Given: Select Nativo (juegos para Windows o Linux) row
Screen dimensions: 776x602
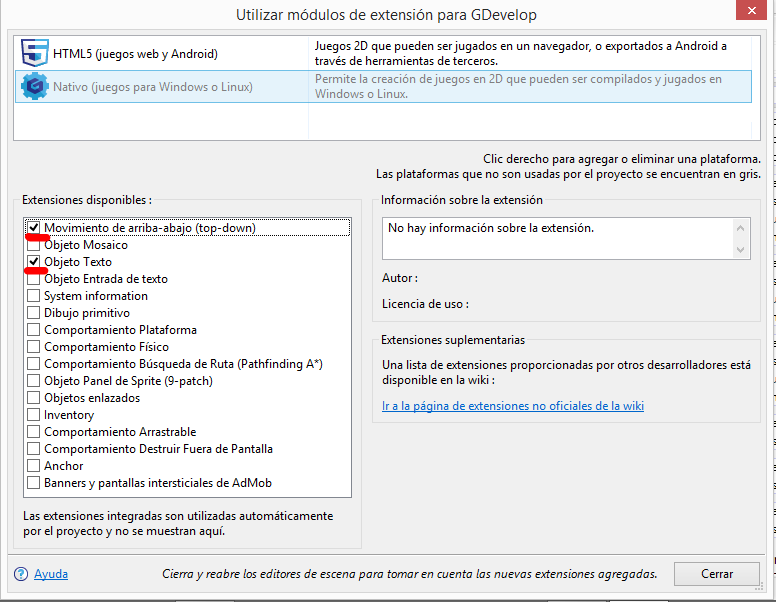Looking at the screenshot, I should tap(383, 87).
